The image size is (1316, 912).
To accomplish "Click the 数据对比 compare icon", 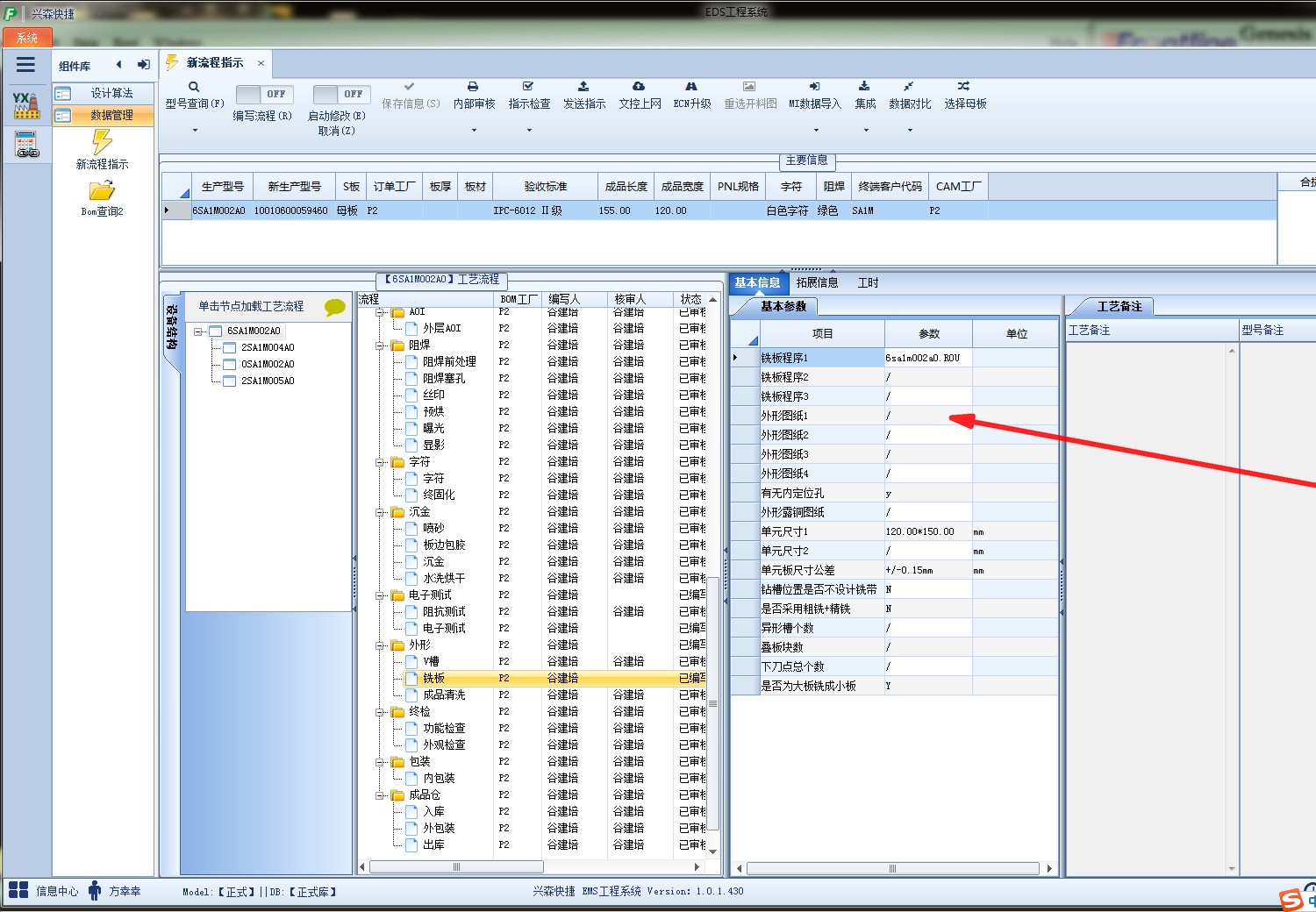I will [x=909, y=86].
